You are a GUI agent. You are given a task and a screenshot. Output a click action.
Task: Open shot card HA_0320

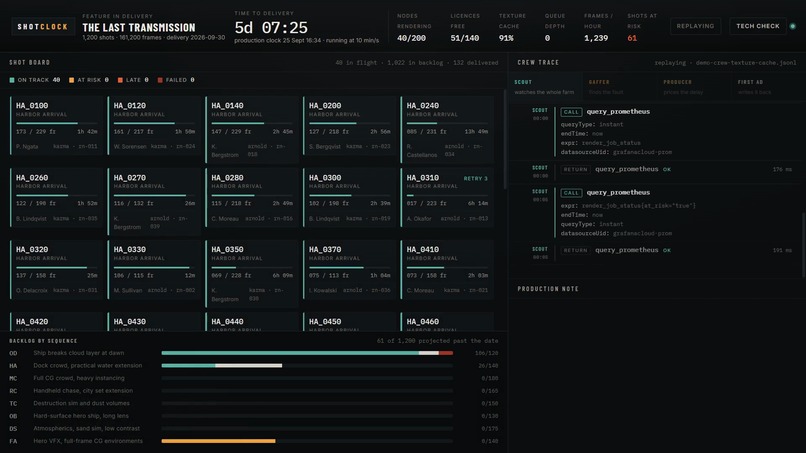click(x=57, y=270)
